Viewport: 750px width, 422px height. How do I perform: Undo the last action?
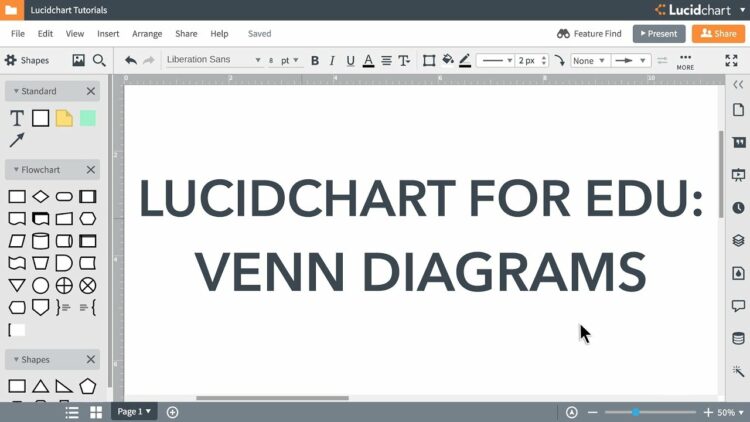coord(131,60)
